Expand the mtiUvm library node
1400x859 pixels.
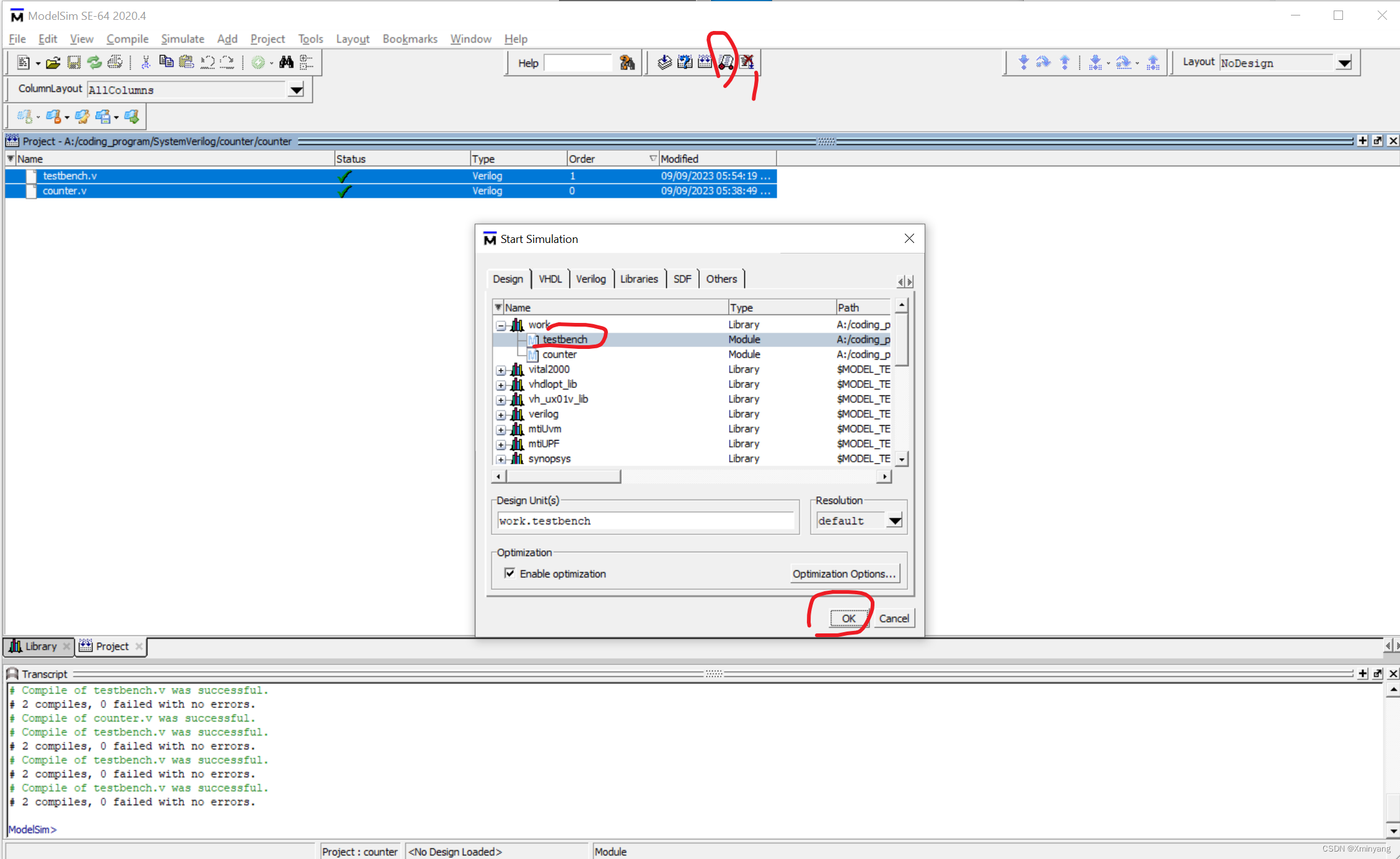tap(501, 430)
